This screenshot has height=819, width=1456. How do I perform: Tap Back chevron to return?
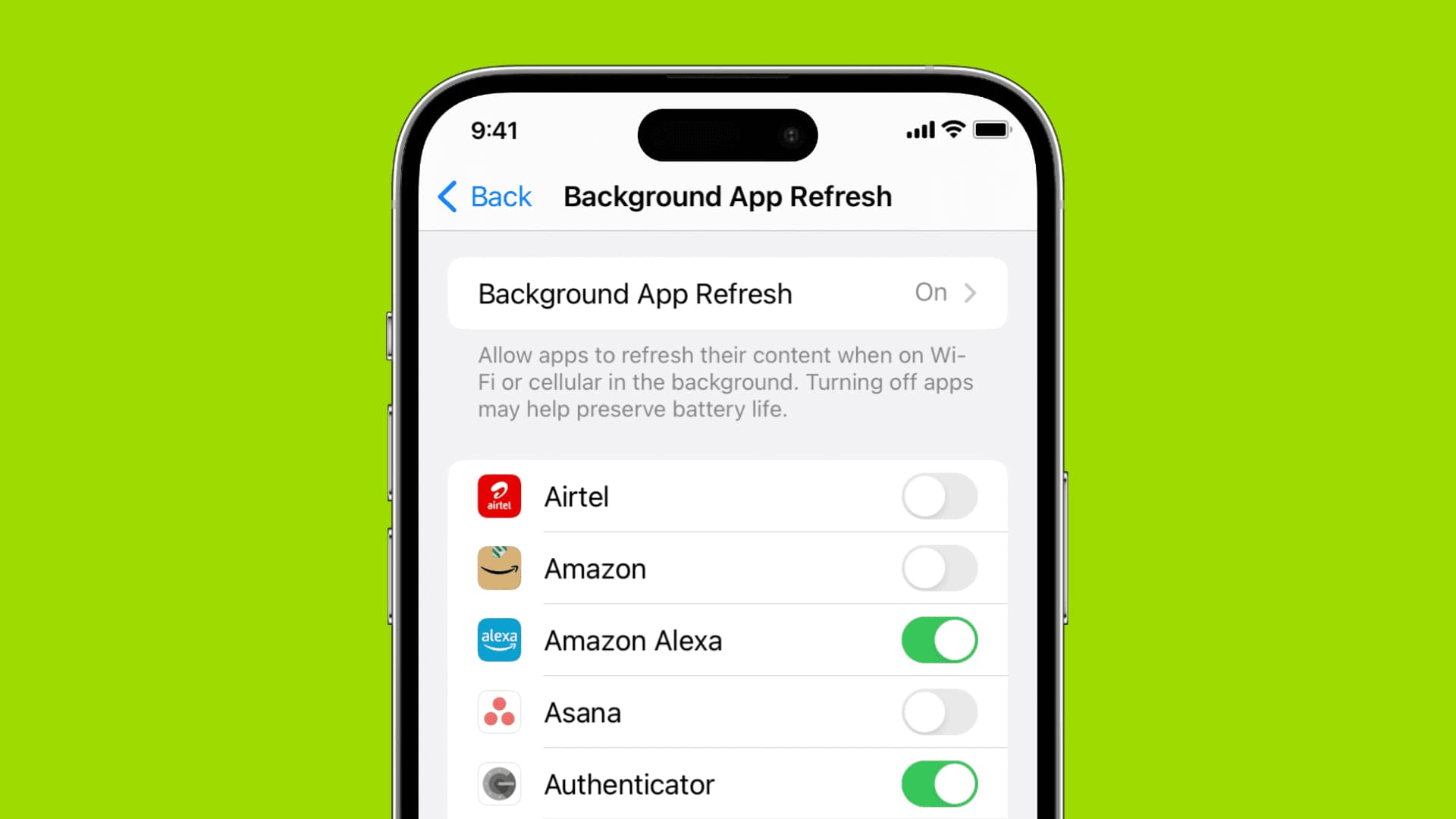coord(447,196)
